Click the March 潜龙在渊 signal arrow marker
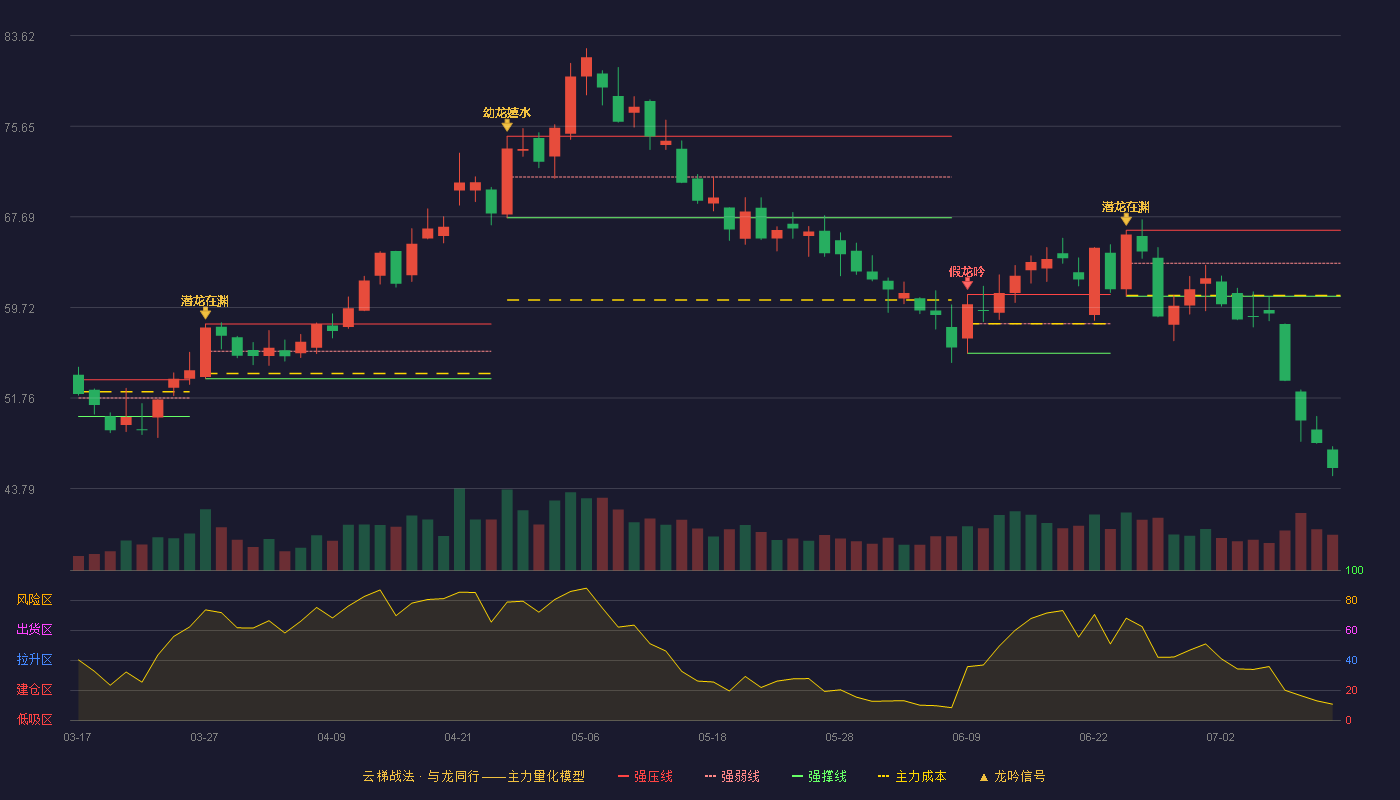Screen dimensions: 1400x800 205,313
